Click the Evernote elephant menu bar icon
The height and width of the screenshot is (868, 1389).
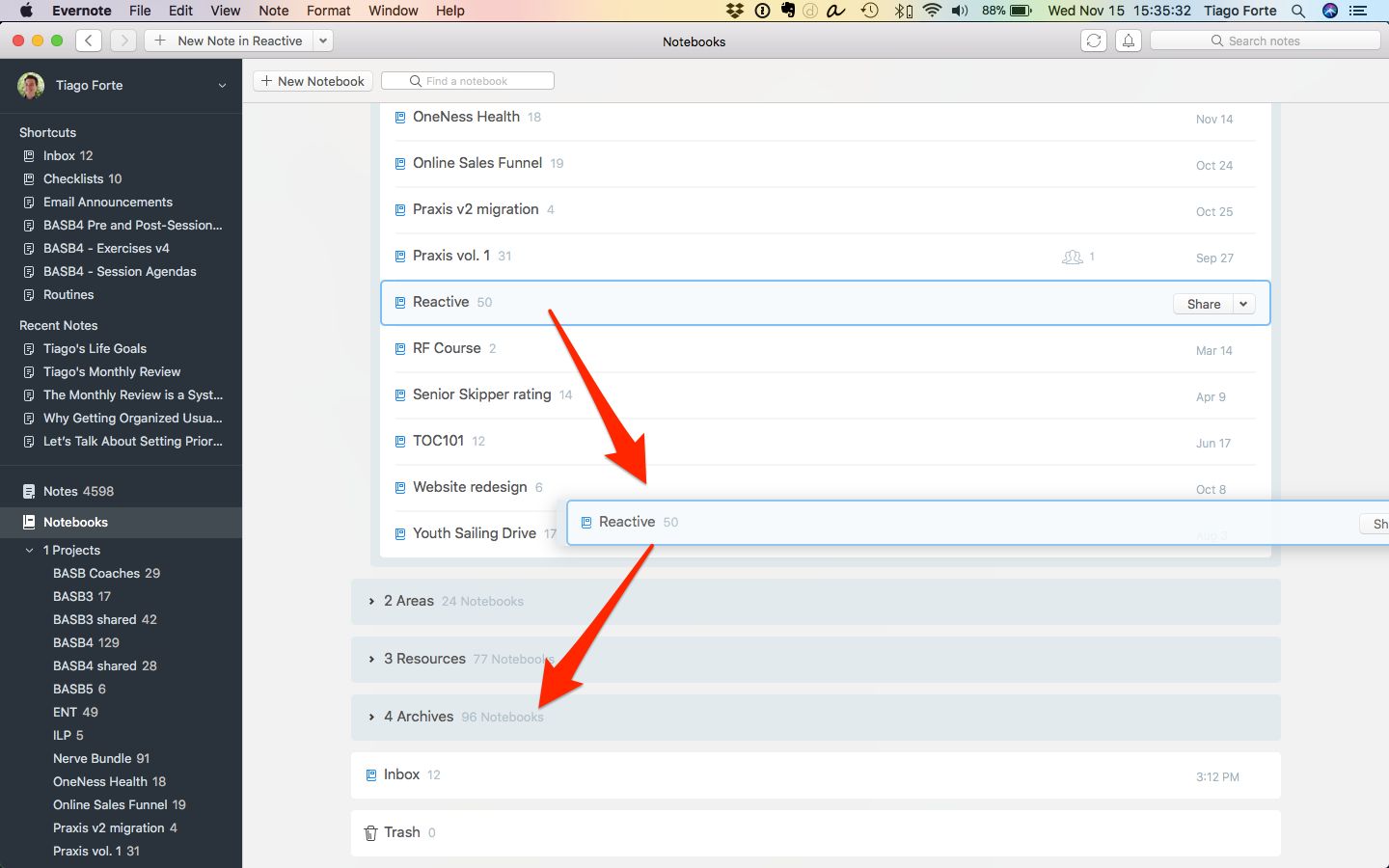[788, 11]
